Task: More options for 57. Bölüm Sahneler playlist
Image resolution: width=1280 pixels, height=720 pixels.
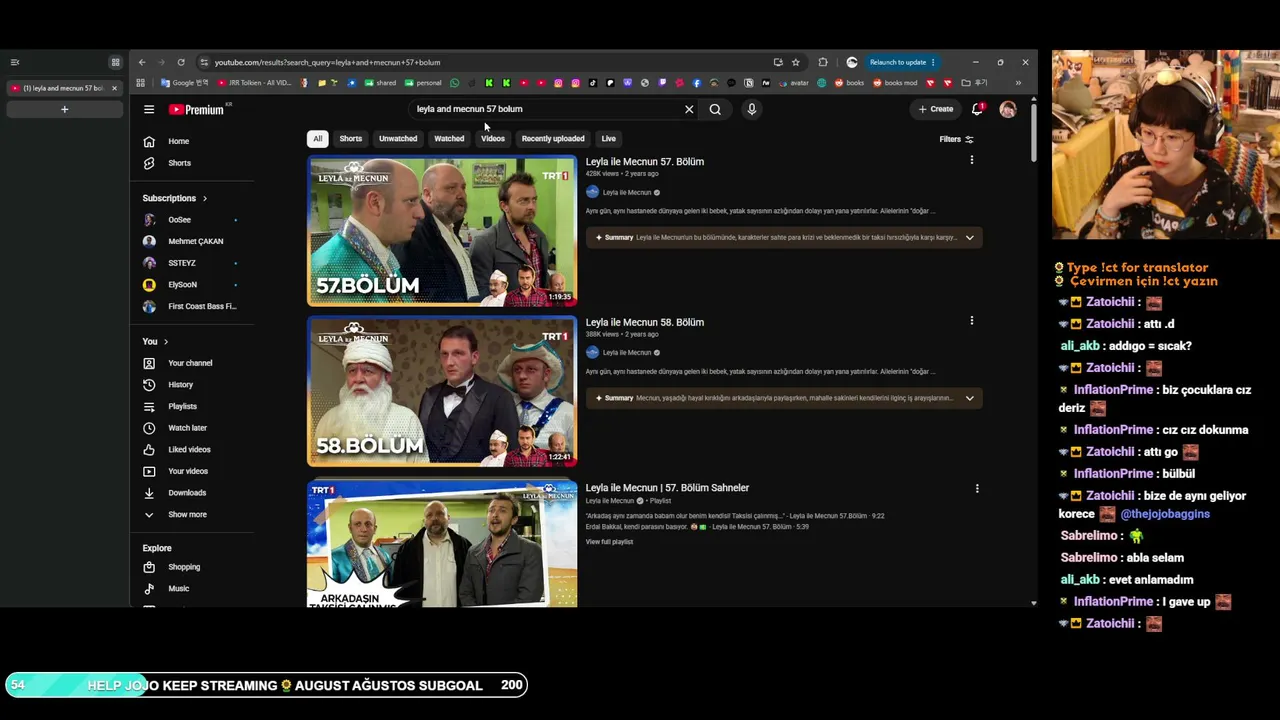Action: coord(977,489)
